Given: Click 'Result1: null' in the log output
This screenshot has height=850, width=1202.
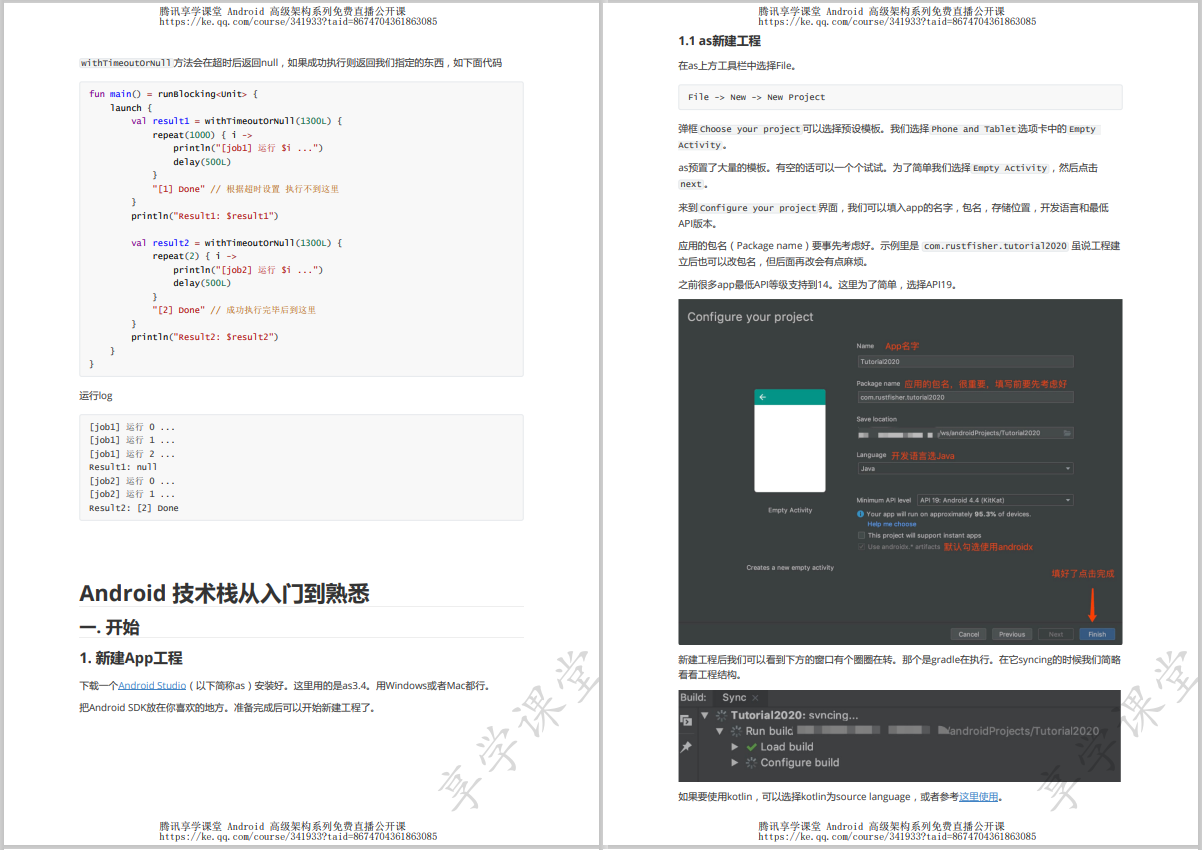Looking at the screenshot, I should pyautogui.click(x=123, y=467).
